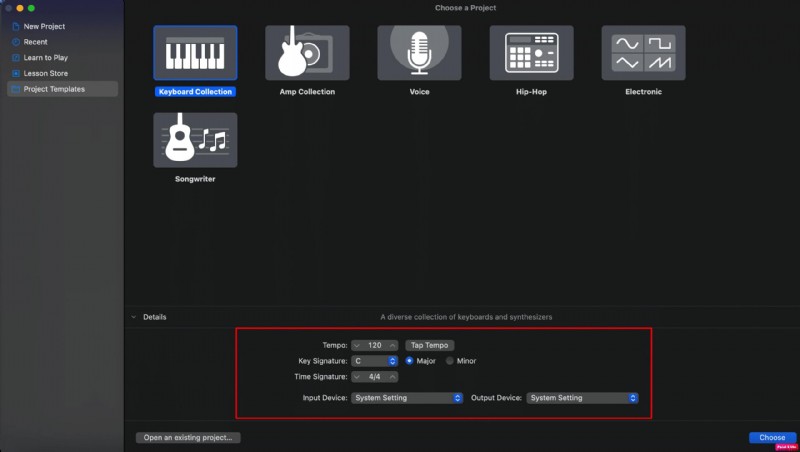Click the Project Templates folder icon

(16, 89)
